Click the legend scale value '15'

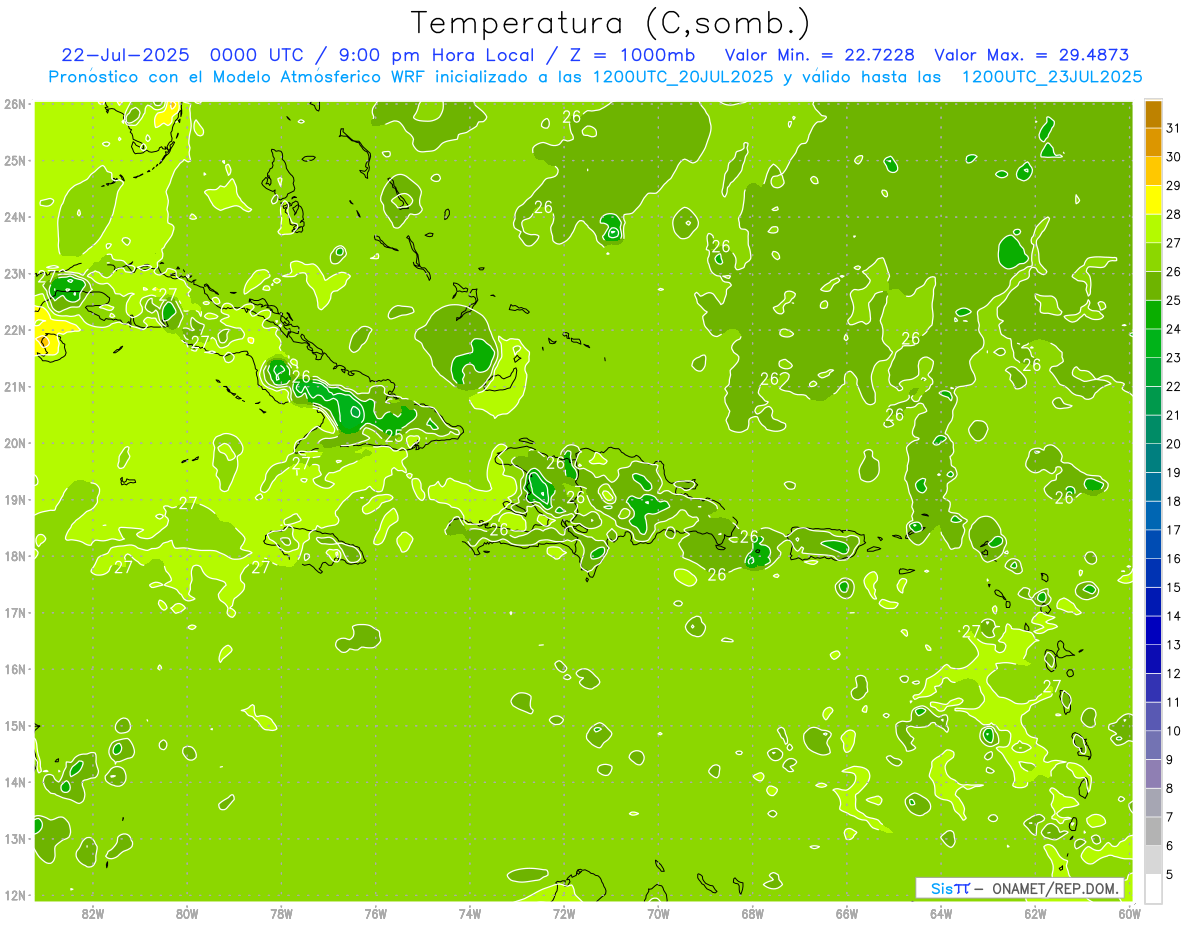[x=1174, y=587]
